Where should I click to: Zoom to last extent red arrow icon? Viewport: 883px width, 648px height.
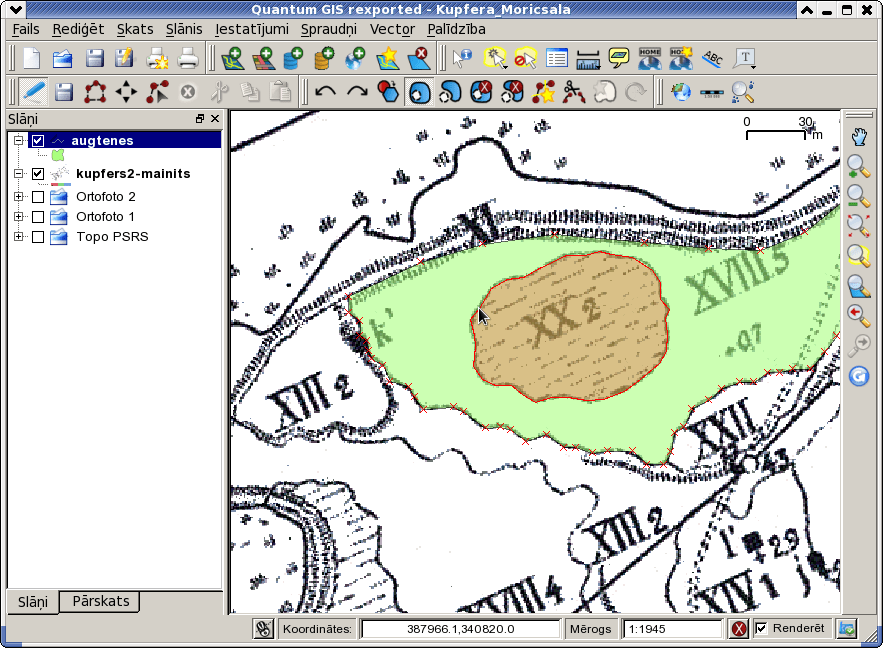859,316
